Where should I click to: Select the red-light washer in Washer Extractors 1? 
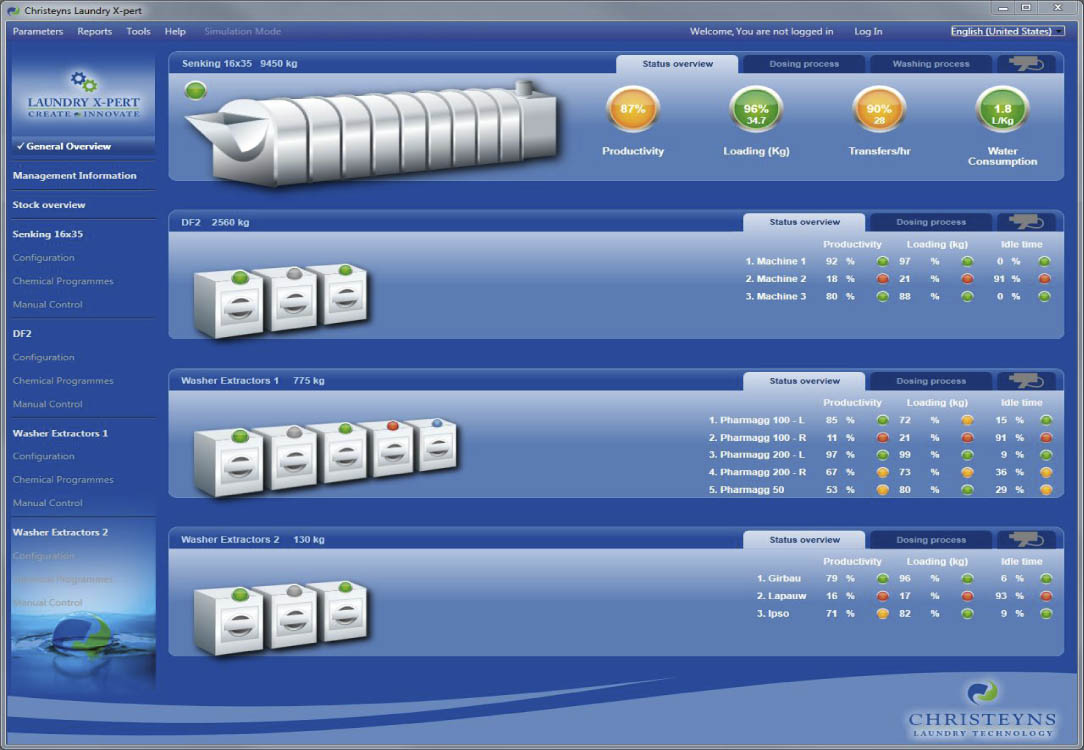391,448
